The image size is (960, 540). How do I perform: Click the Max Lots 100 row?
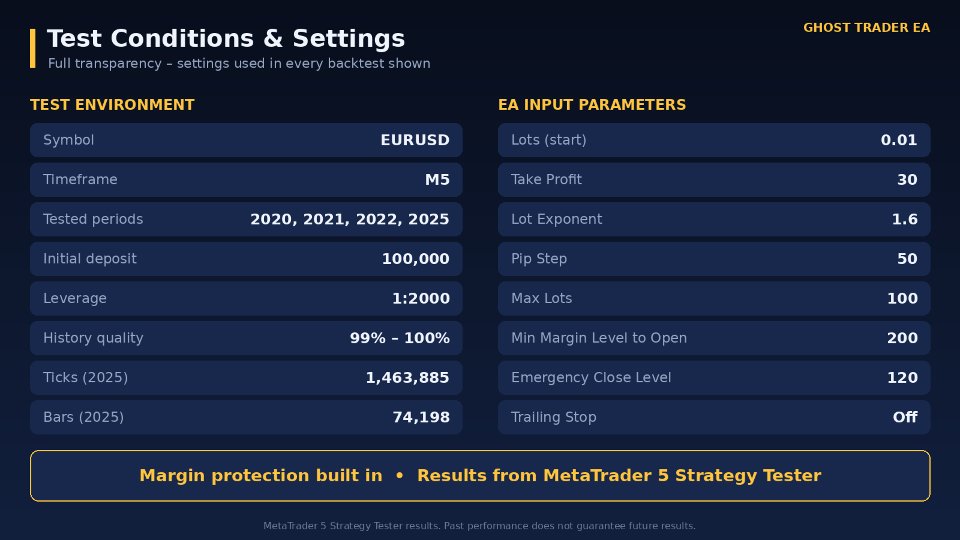[714, 298]
